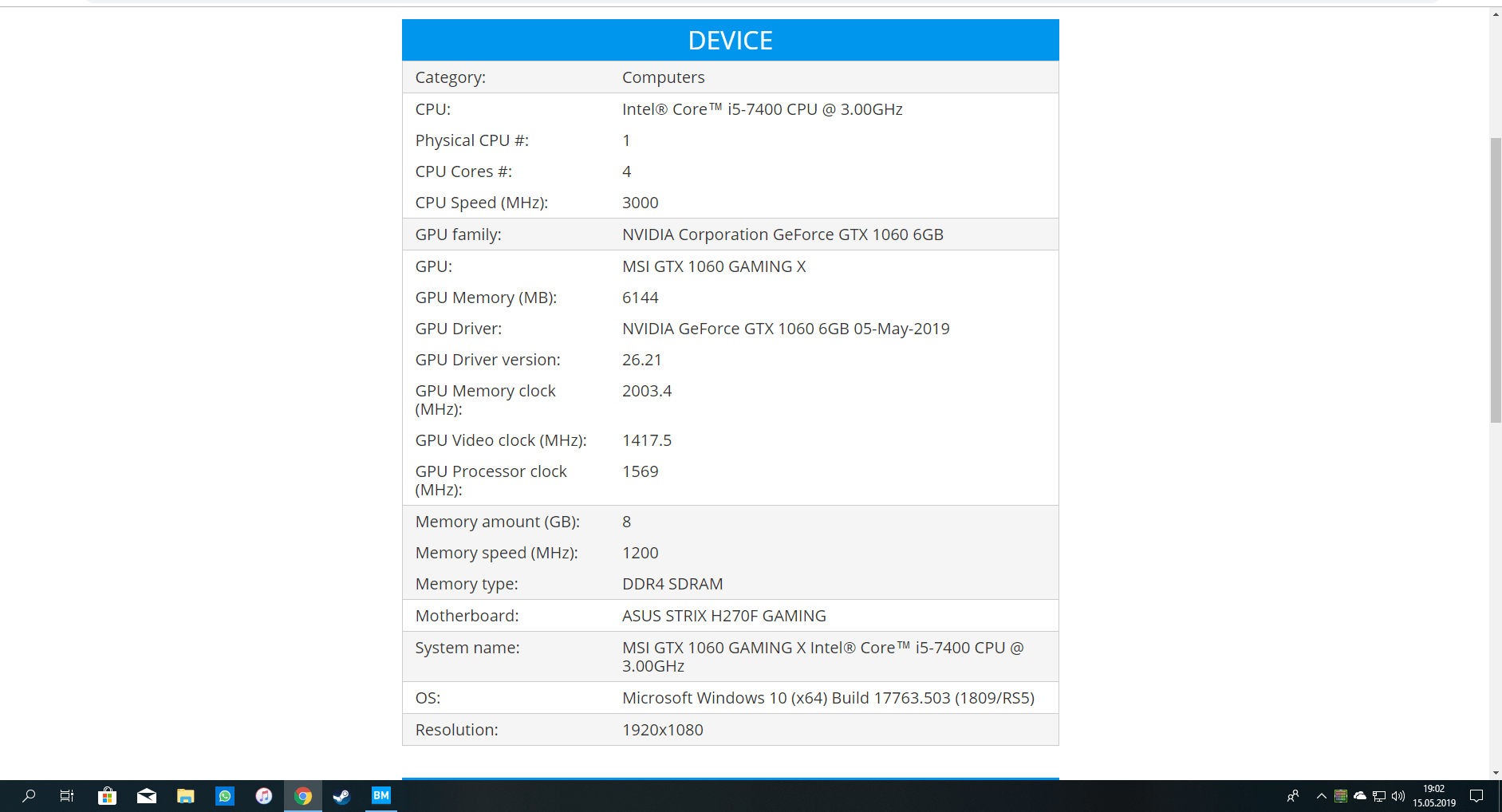Select the CPU Speed value '3000'
This screenshot has height=812, width=1502.
click(641, 203)
